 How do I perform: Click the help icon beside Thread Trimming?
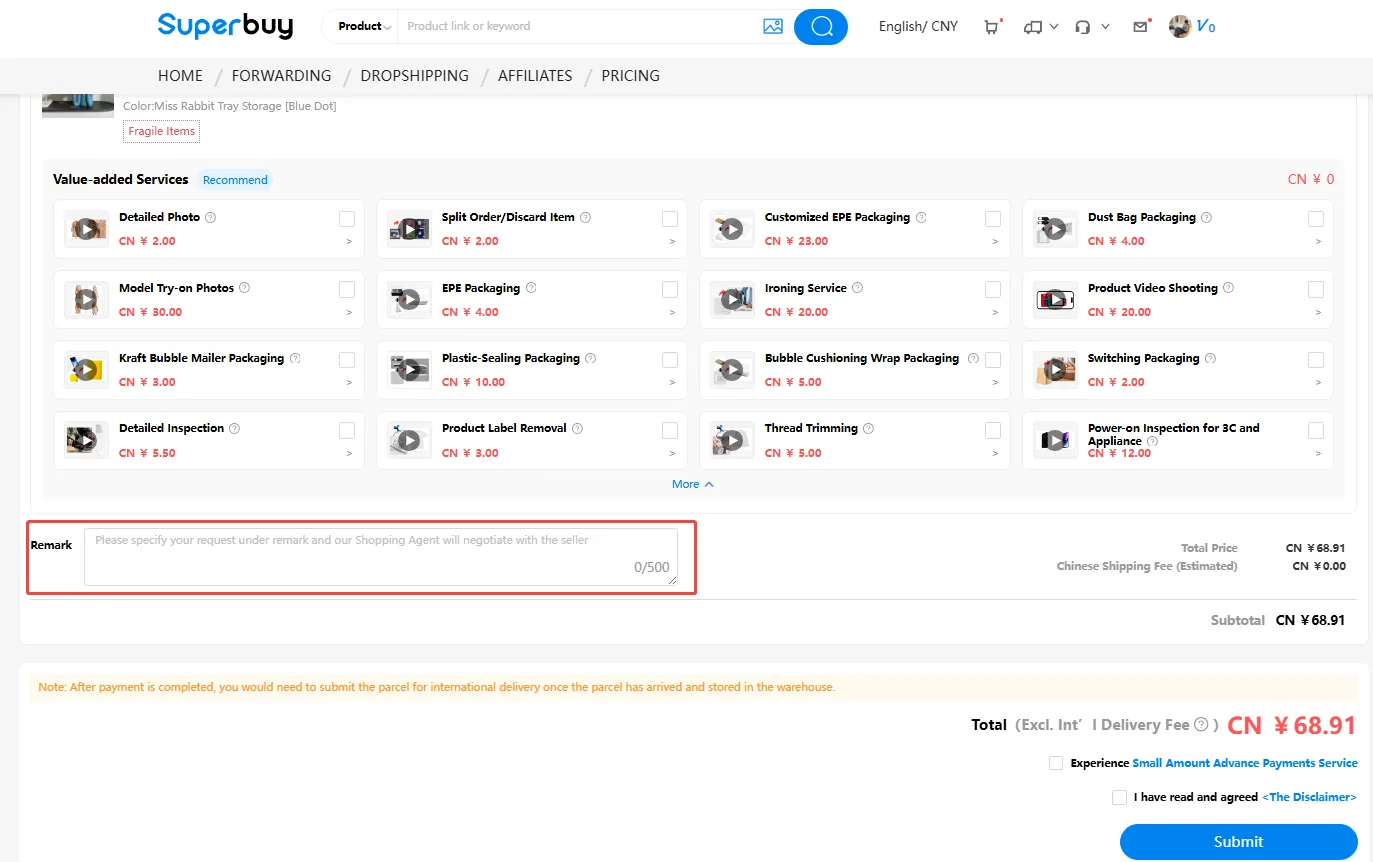868,428
